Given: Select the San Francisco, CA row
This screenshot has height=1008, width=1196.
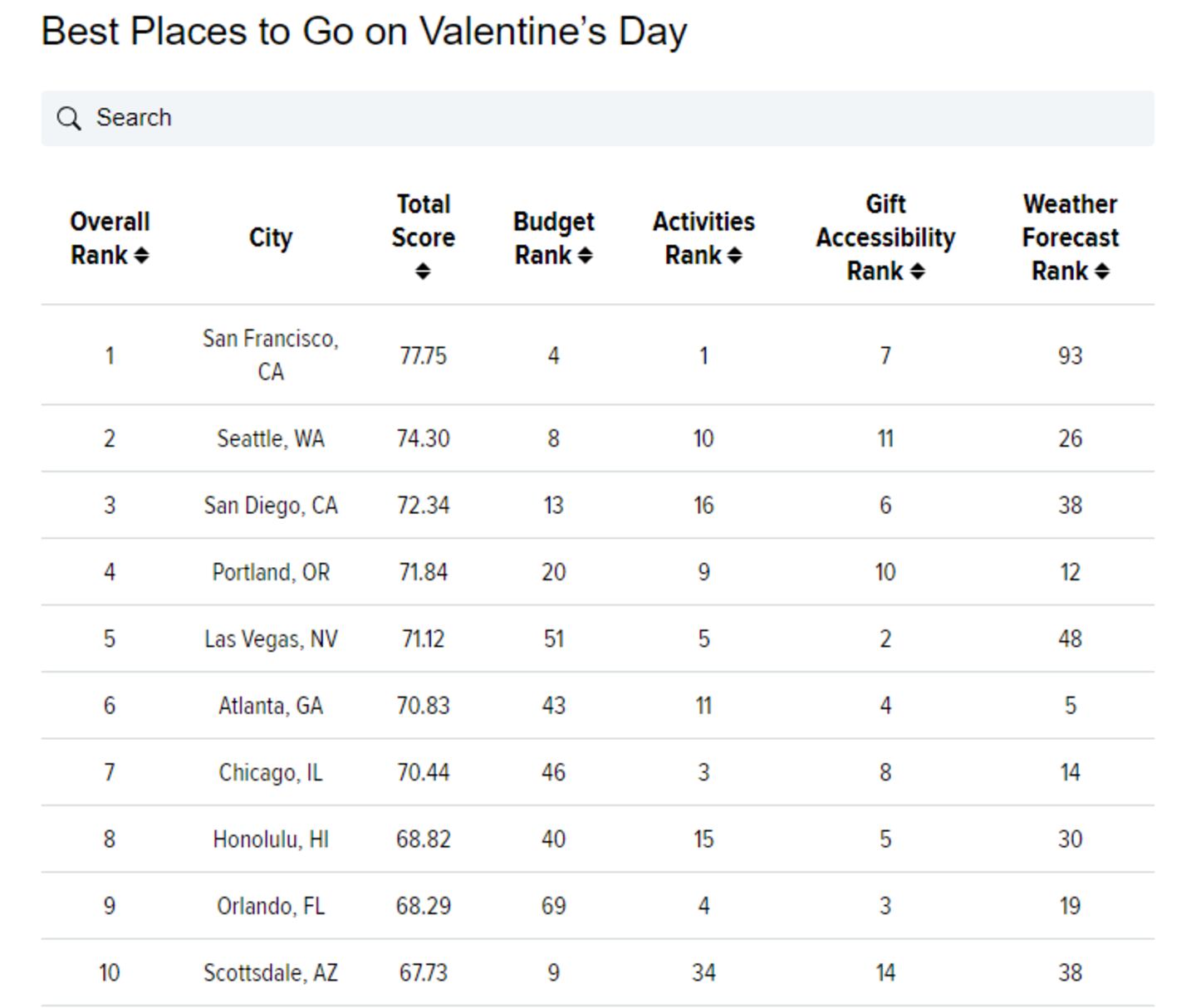Looking at the screenshot, I should [x=598, y=355].
